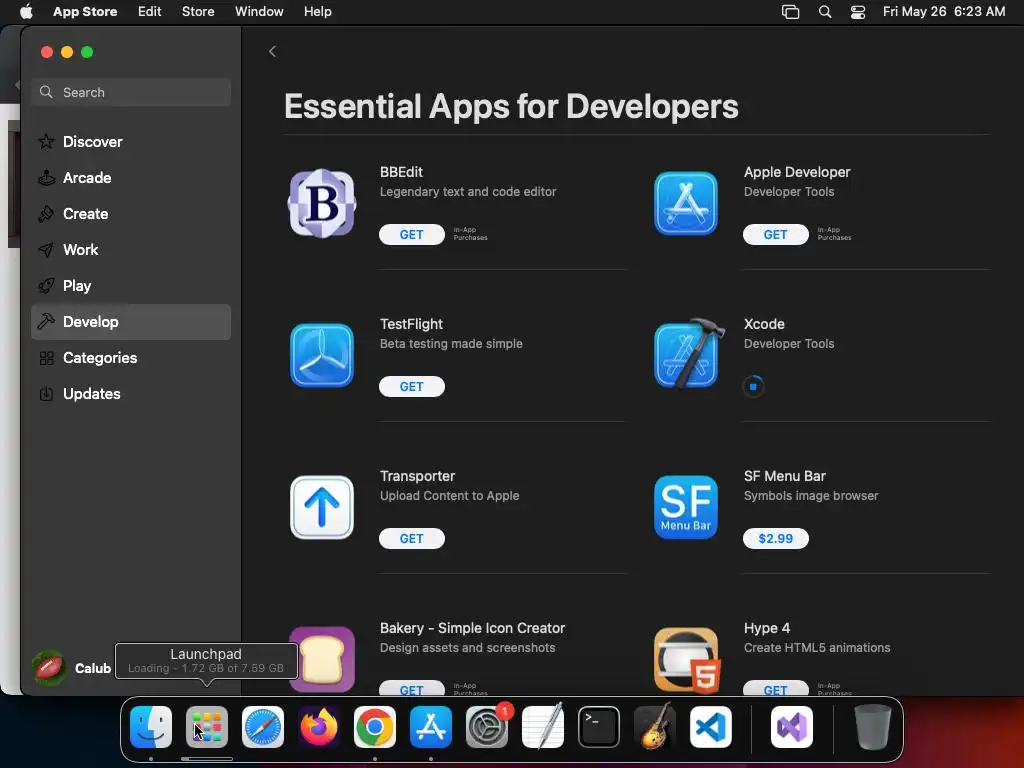
Task: Open the TestFlight app icon
Action: (x=322, y=355)
